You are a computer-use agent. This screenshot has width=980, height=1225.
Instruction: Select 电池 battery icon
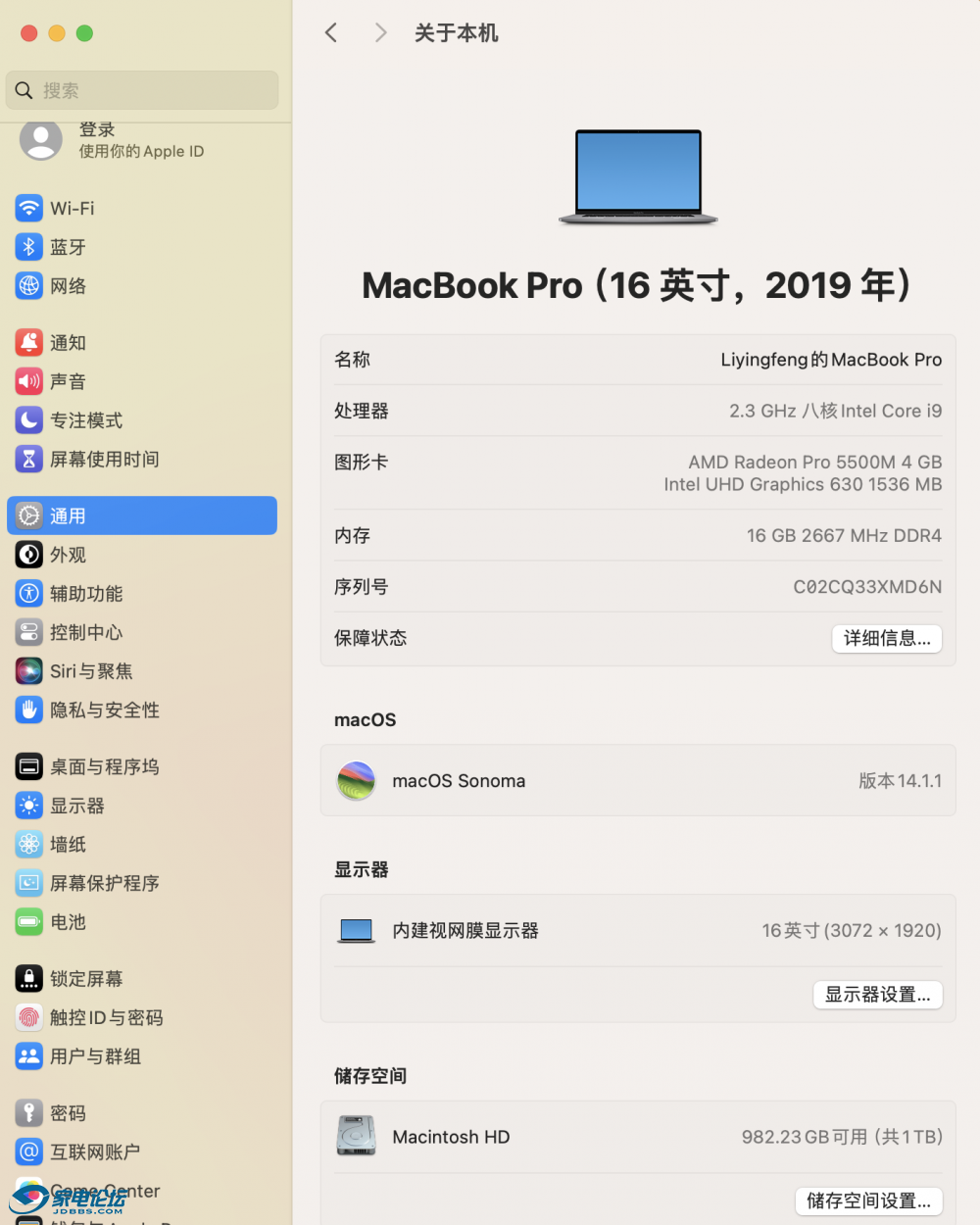click(29, 922)
